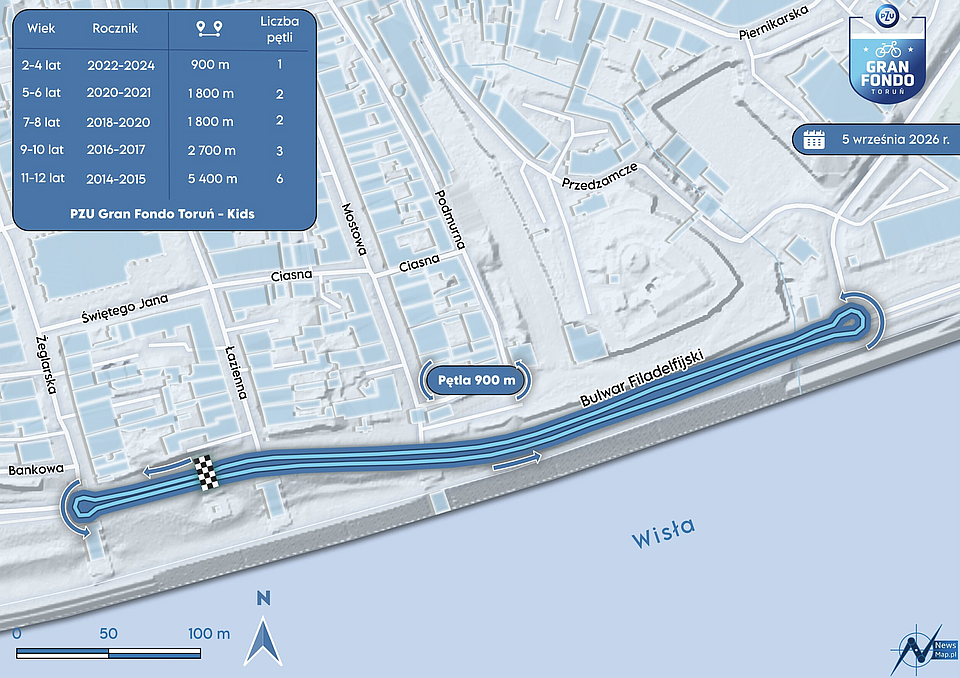Click the 9-10 lat age cell
The height and width of the screenshot is (678, 960).
(x=42, y=149)
